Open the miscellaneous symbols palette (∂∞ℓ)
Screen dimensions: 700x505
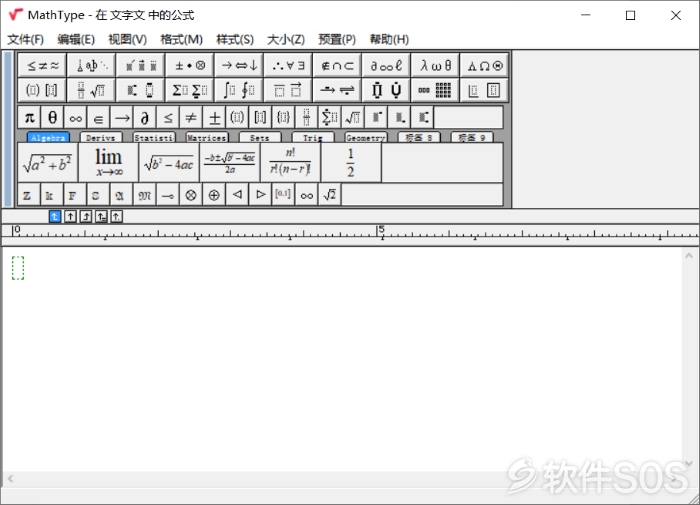click(x=387, y=66)
